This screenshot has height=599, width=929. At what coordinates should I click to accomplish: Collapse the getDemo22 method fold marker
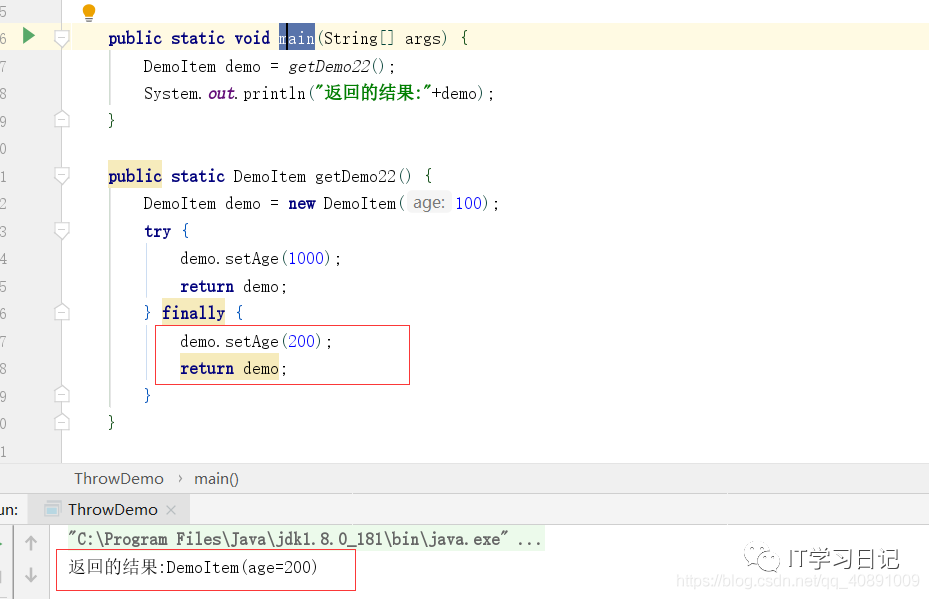pos(62,175)
